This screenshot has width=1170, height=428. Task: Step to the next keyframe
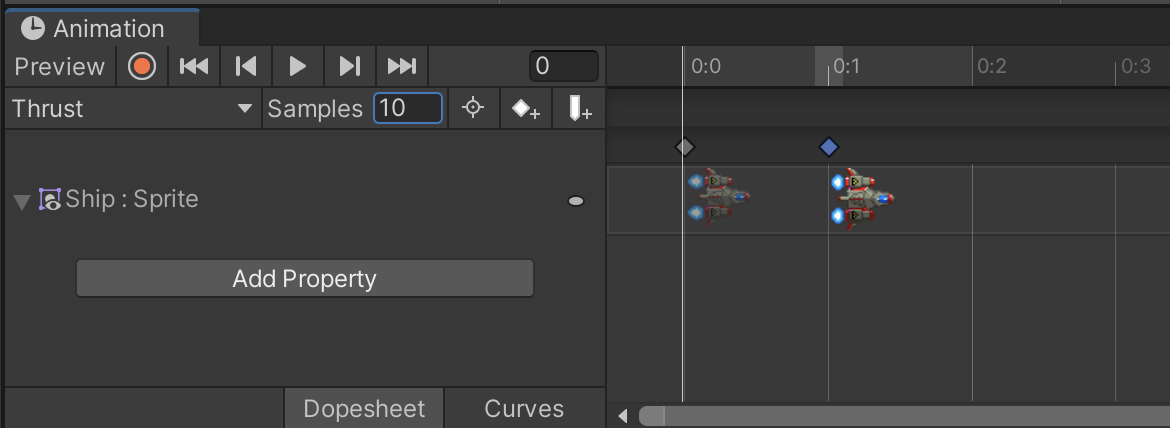pyautogui.click(x=349, y=67)
